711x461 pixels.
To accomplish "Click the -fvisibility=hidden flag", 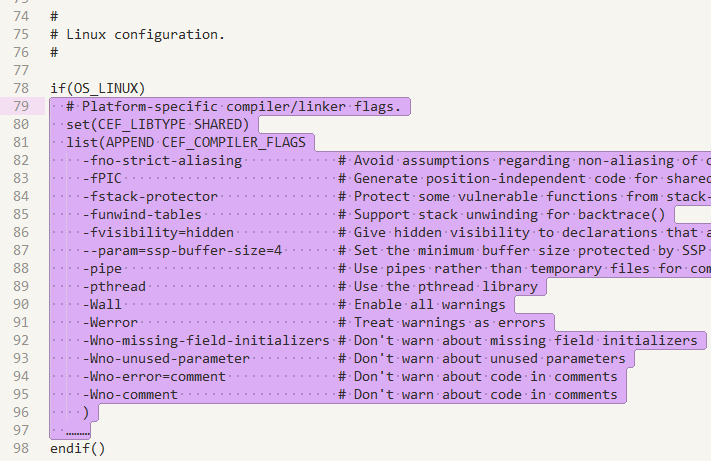I will [x=158, y=232].
